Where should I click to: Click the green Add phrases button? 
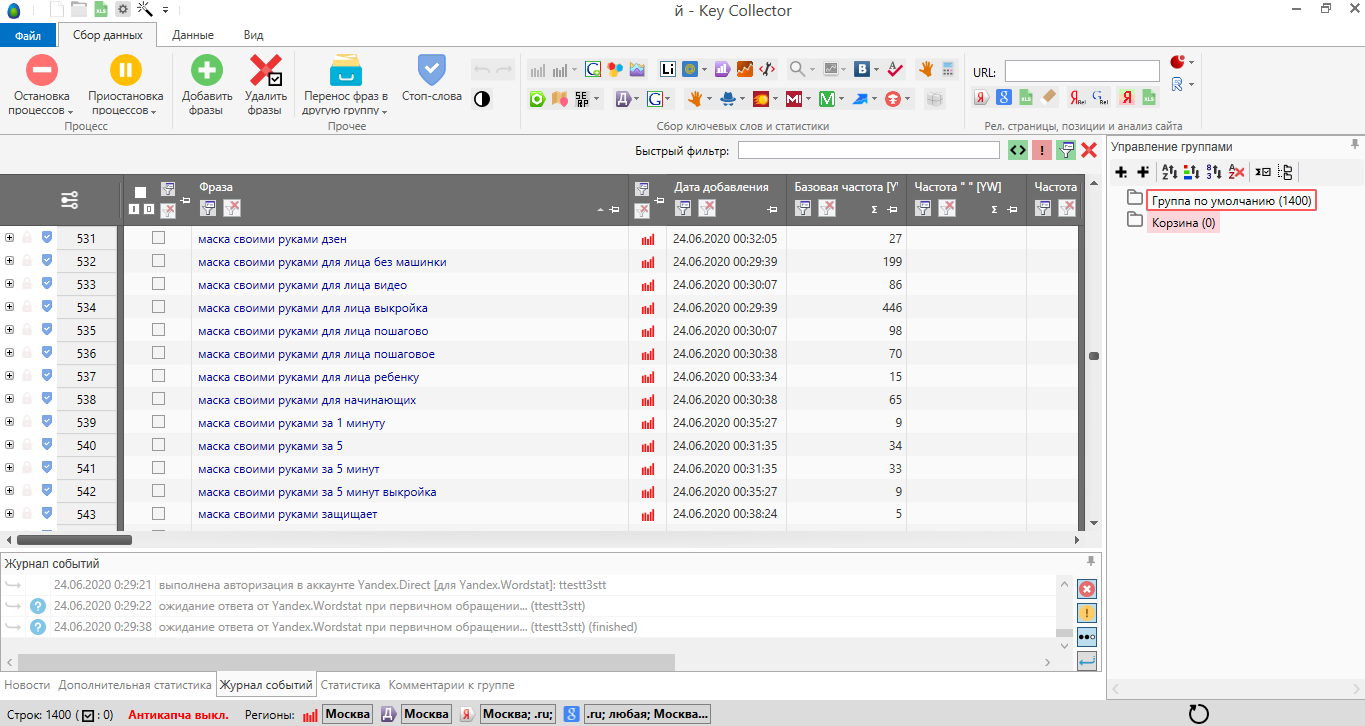(x=207, y=71)
